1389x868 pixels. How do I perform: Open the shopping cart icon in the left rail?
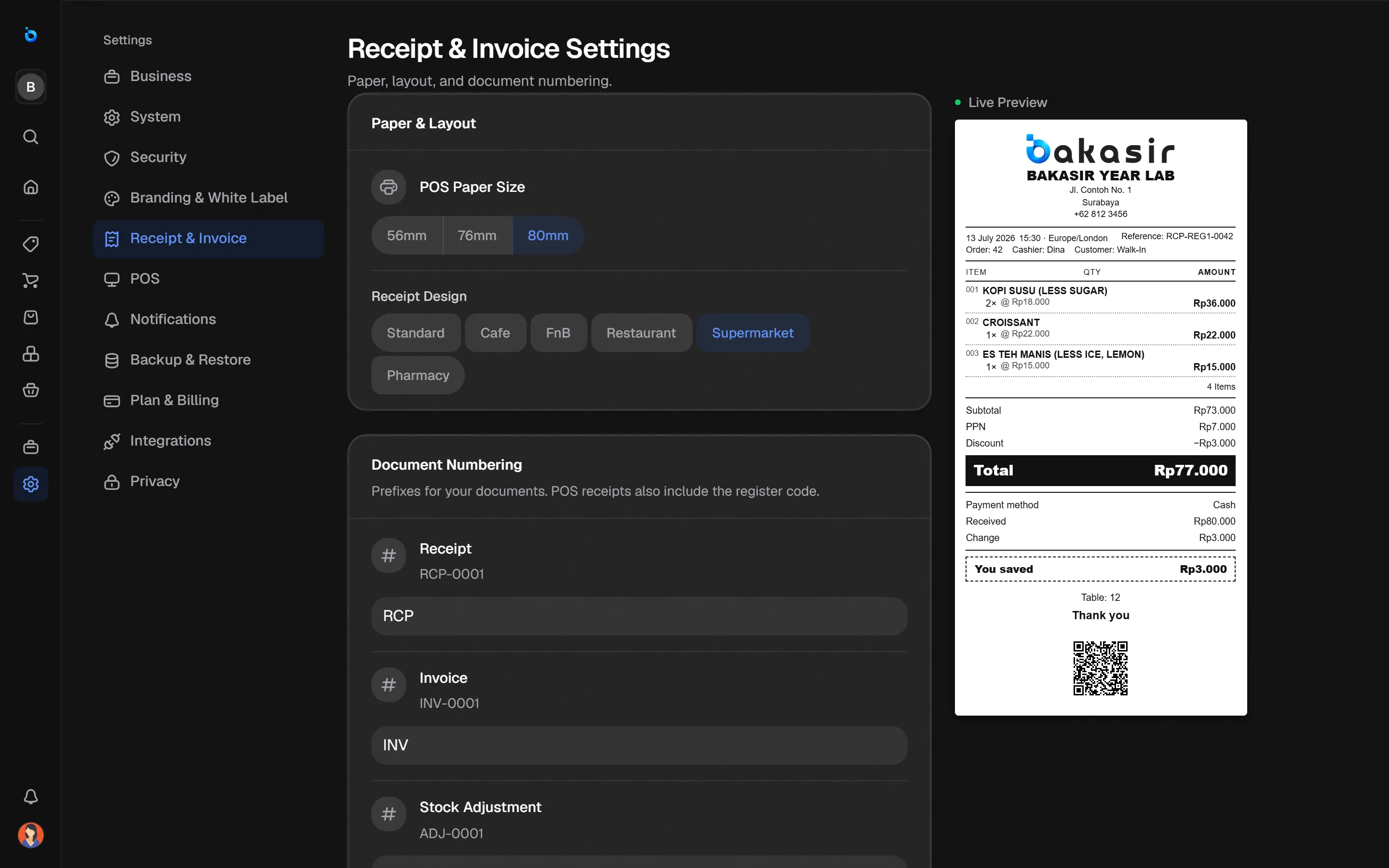[30, 281]
